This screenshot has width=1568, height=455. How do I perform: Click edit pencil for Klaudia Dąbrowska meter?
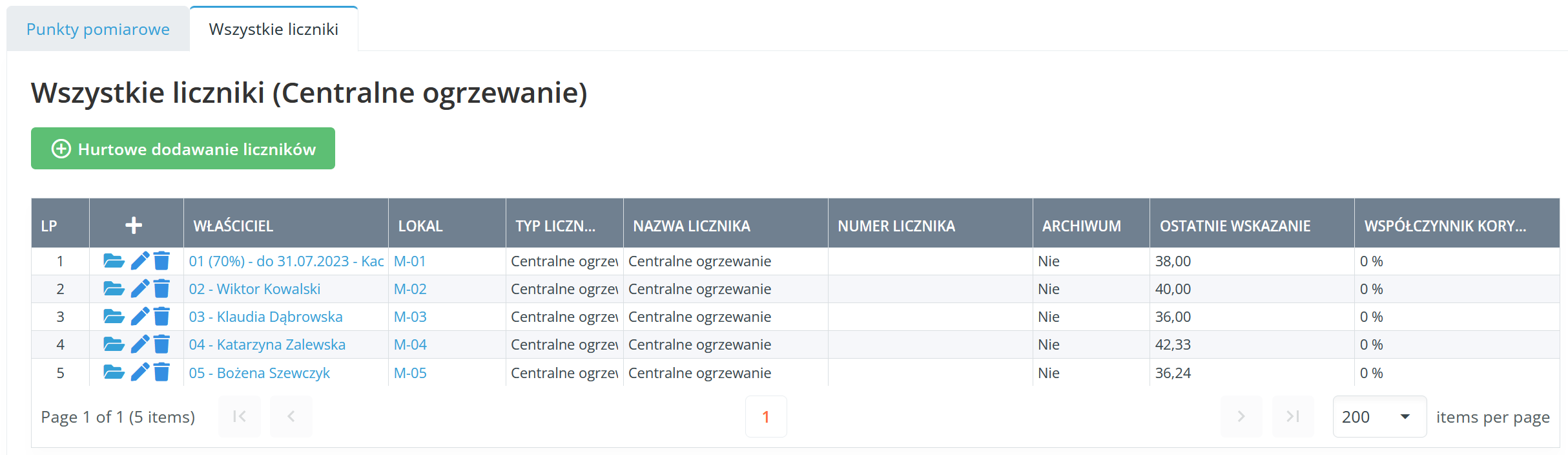(x=139, y=317)
